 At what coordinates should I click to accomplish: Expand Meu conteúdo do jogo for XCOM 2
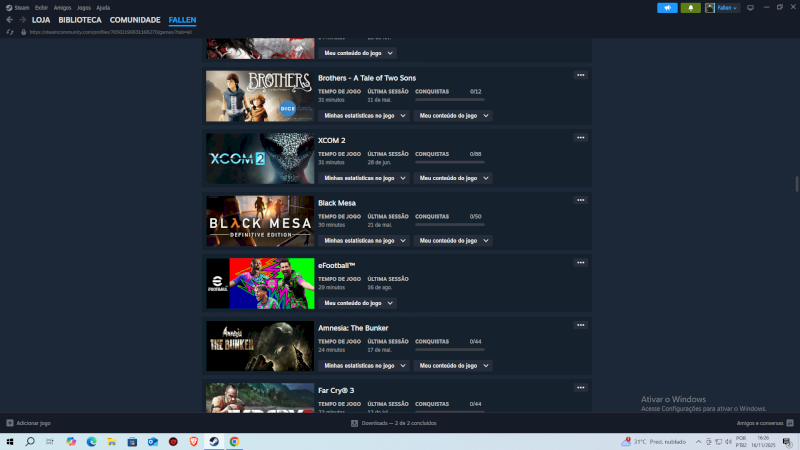click(x=453, y=178)
